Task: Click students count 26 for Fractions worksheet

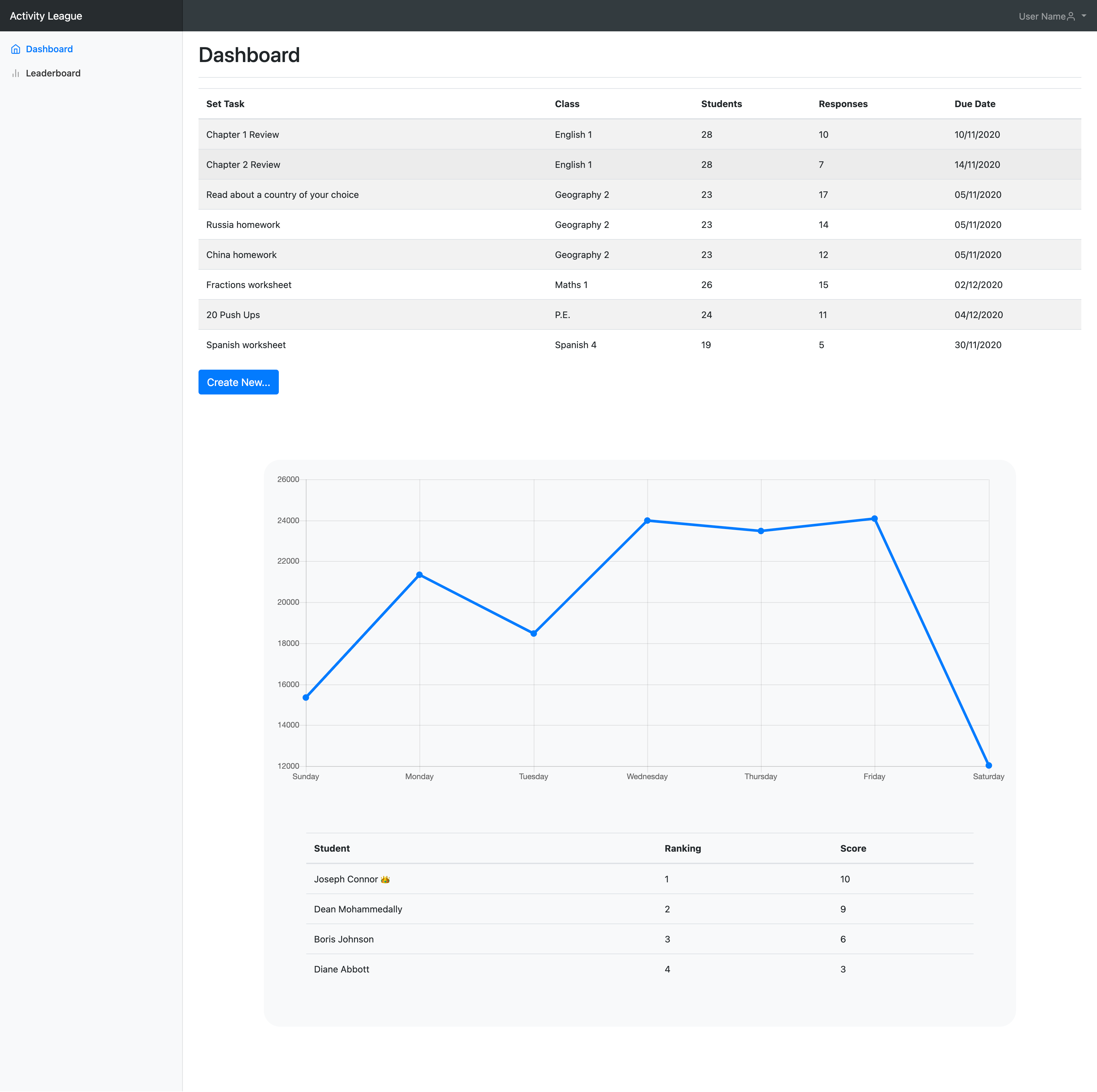Action: [706, 285]
